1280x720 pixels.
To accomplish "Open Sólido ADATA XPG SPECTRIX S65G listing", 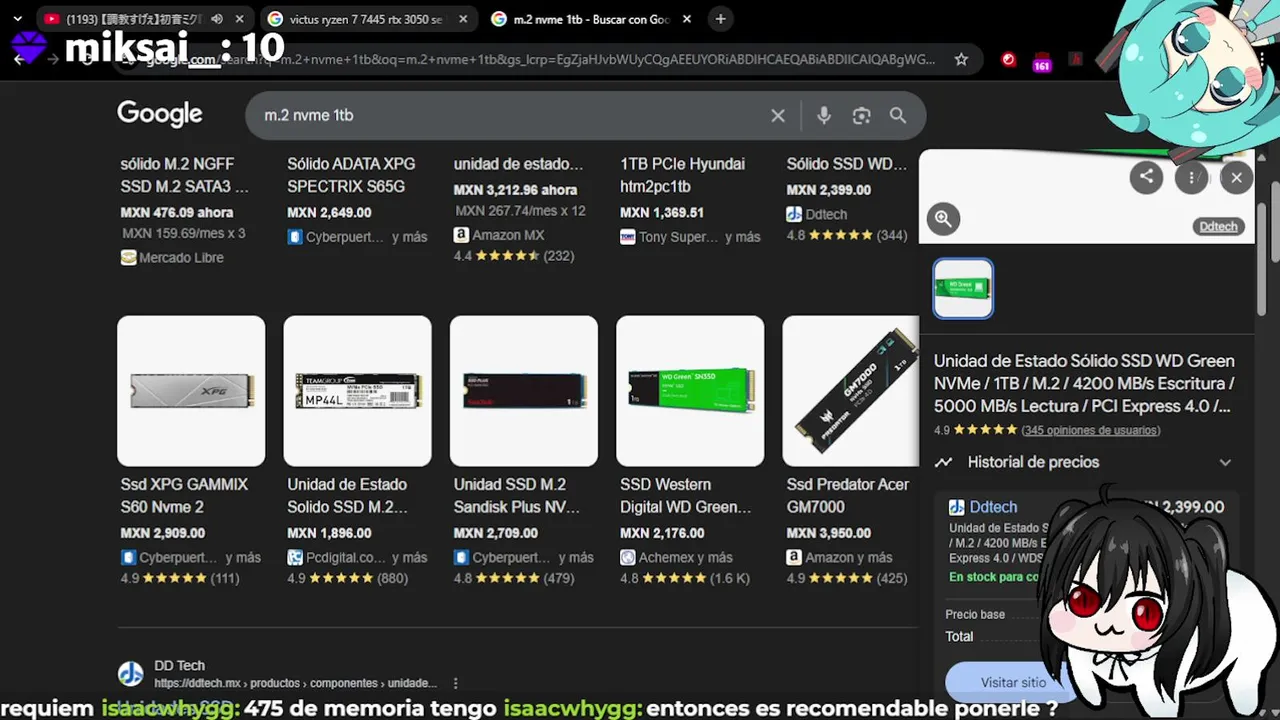I will [x=351, y=175].
